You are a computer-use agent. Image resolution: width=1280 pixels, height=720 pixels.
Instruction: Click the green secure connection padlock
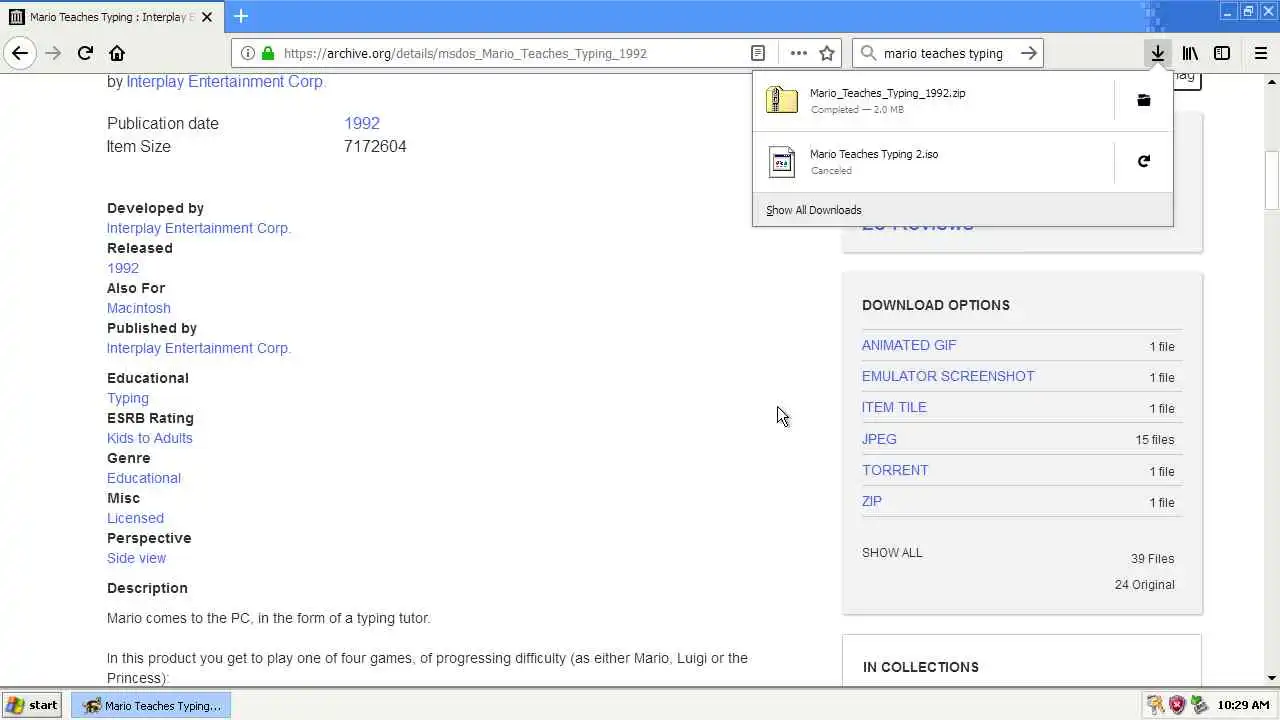(x=267, y=53)
